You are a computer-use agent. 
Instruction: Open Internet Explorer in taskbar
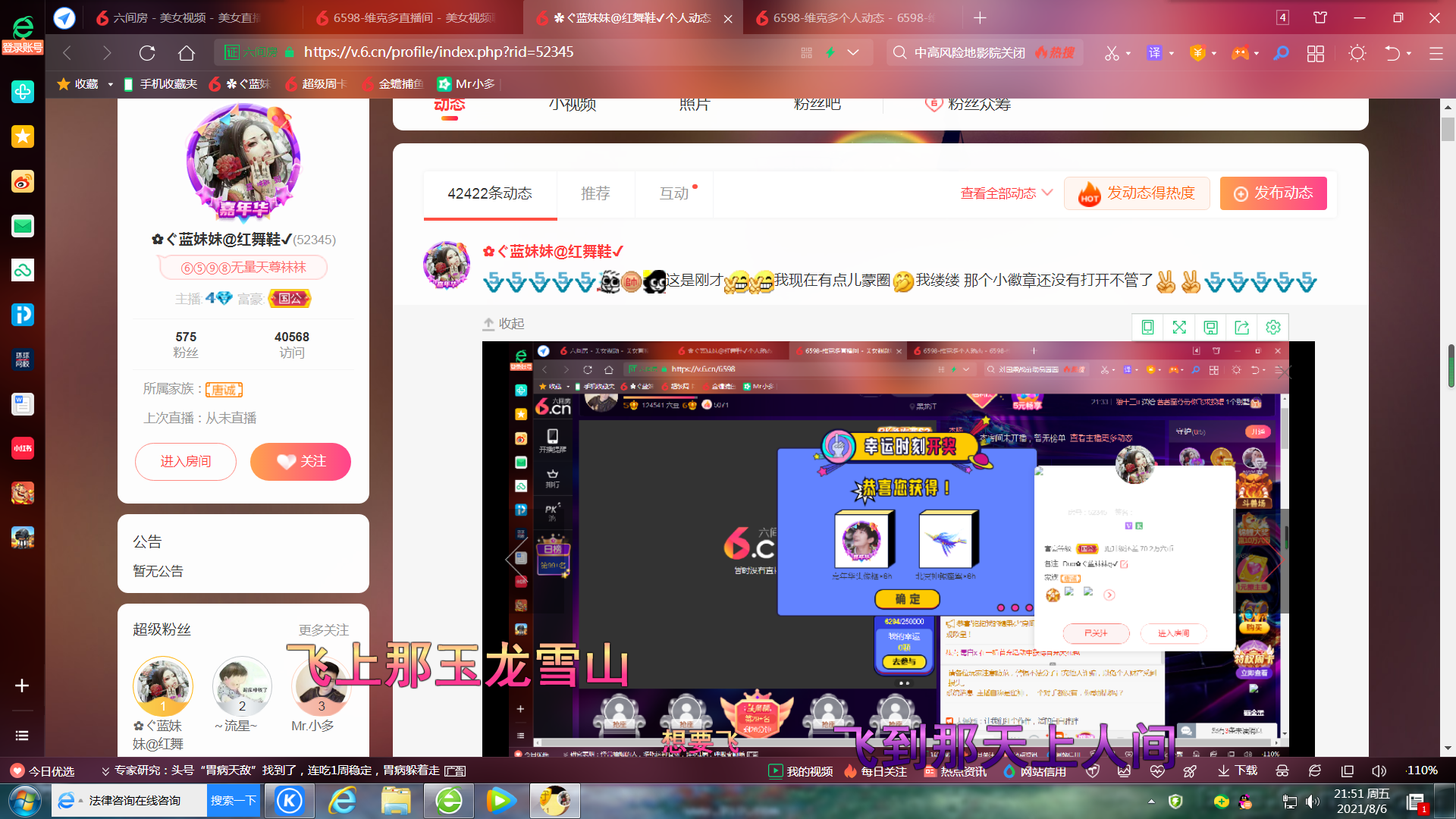point(342,801)
